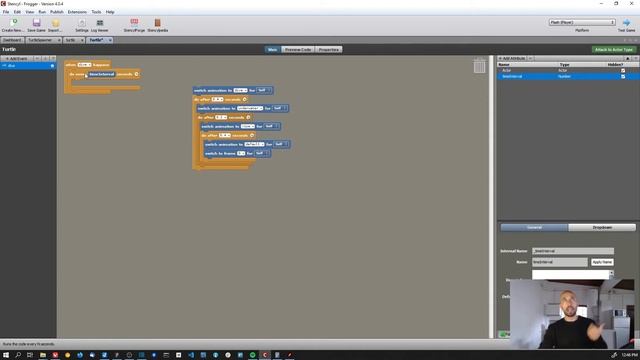Switch to the Preview Code view
The image size is (640, 360).
click(298, 49)
